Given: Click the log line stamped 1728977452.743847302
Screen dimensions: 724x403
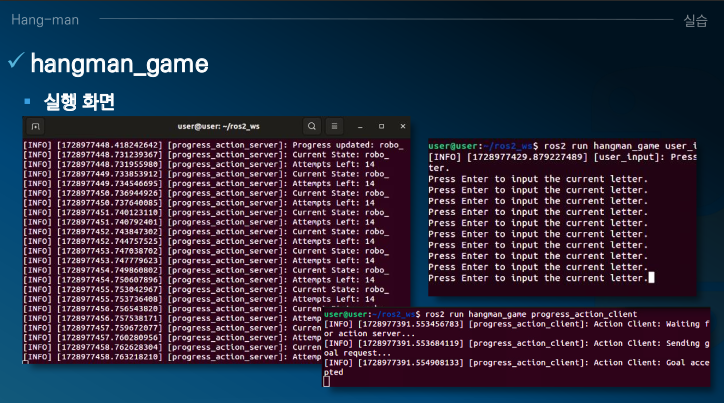Looking at the screenshot, I should [x=206, y=232].
